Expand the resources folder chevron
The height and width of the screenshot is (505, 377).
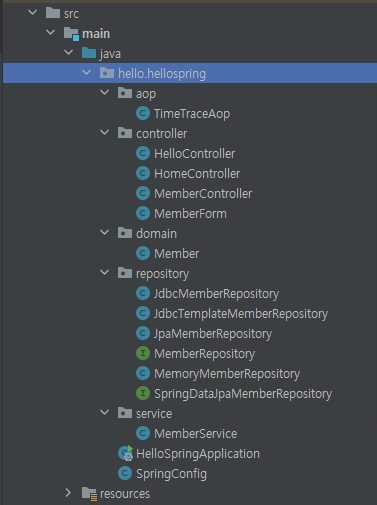[68, 493]
